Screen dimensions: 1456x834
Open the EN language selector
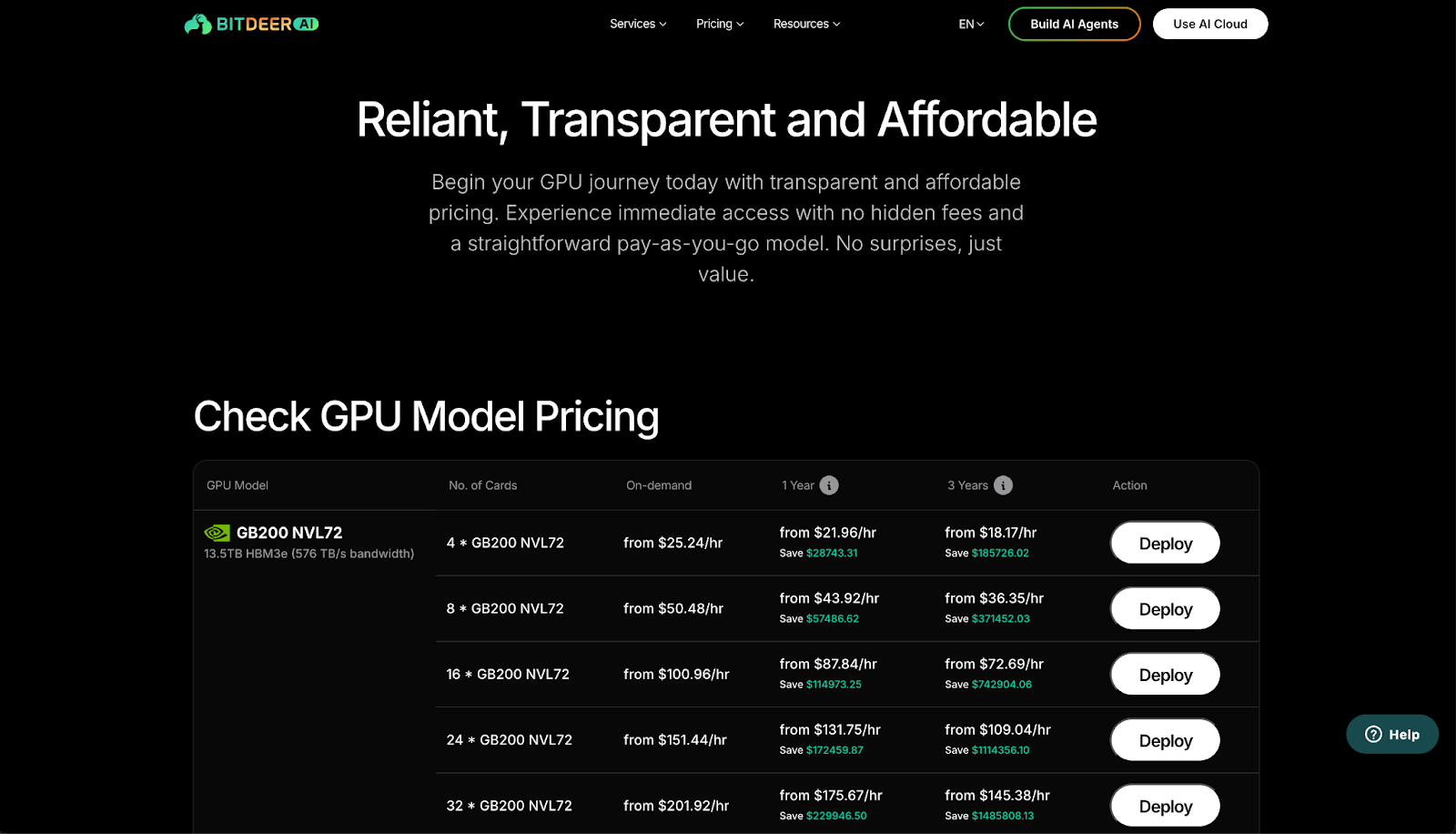(x=970, y=24)
